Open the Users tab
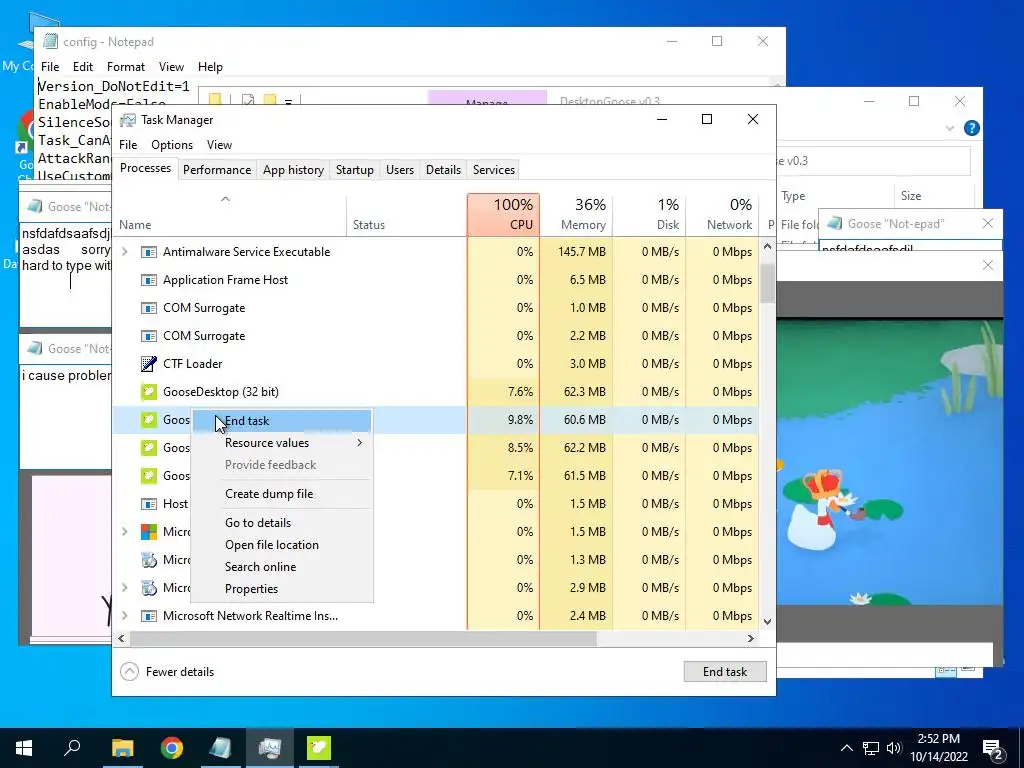This screenshot has height=768, width=1024. [400, 170]
